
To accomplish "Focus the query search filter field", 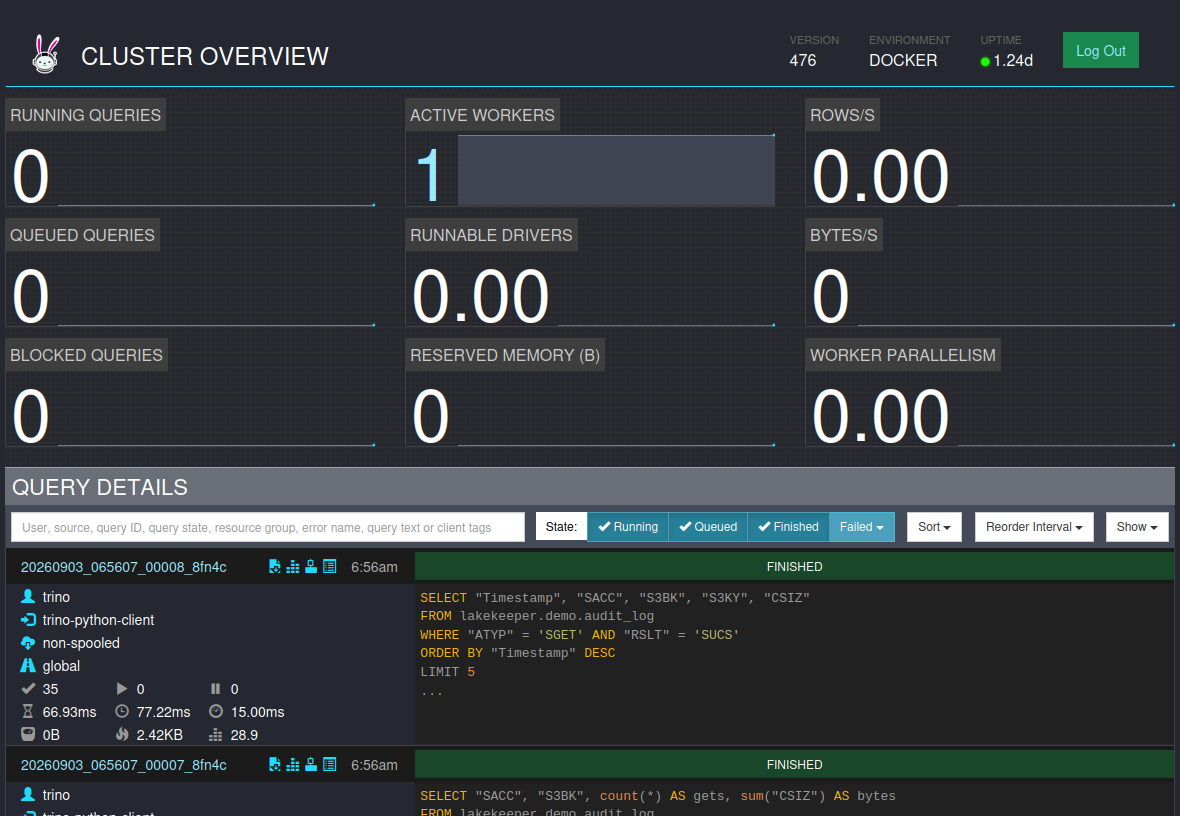I will click(x=268, y=527).
